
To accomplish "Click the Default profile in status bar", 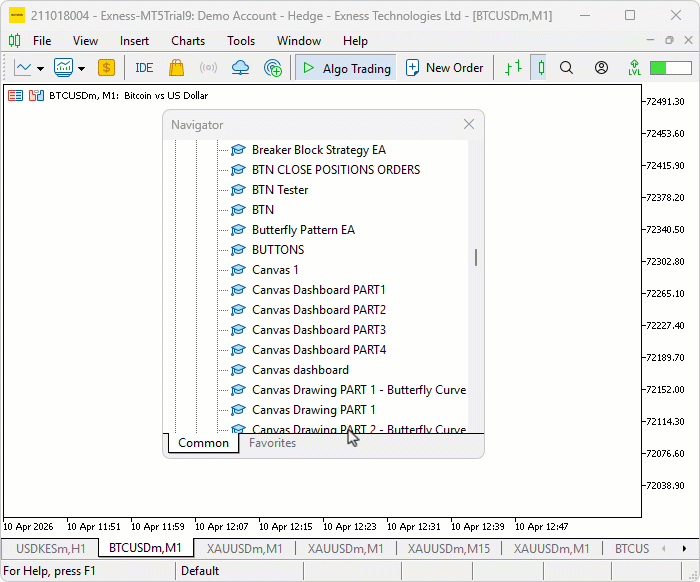I will click(200, 571).
